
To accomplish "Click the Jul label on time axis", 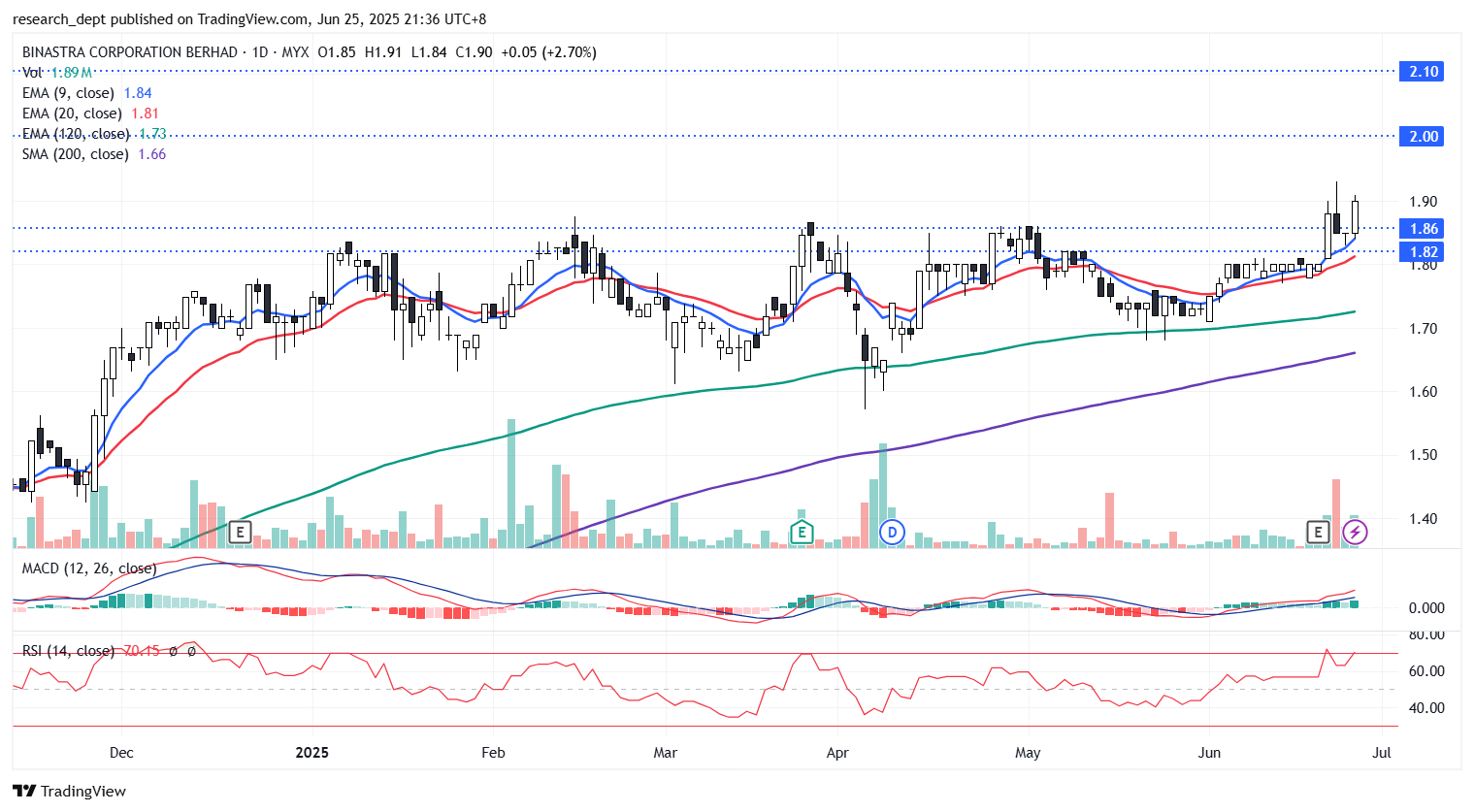I will coord(1383,753).
